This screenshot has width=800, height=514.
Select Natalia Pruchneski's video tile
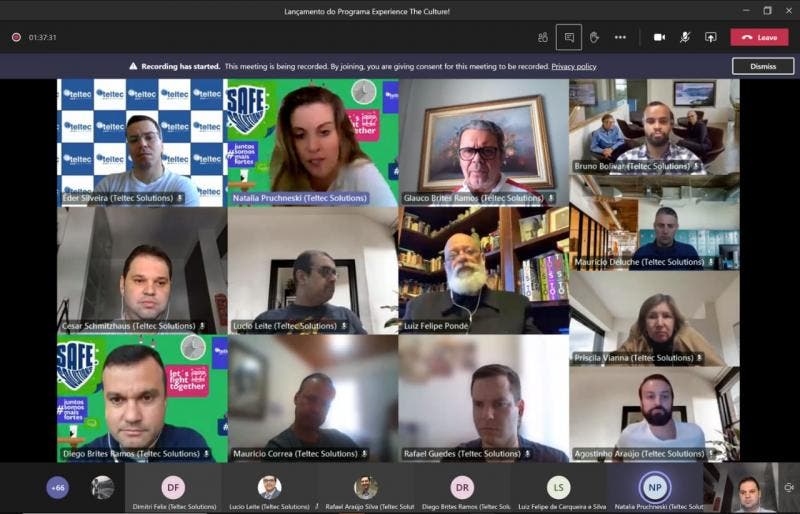click(x=313, y=142)
